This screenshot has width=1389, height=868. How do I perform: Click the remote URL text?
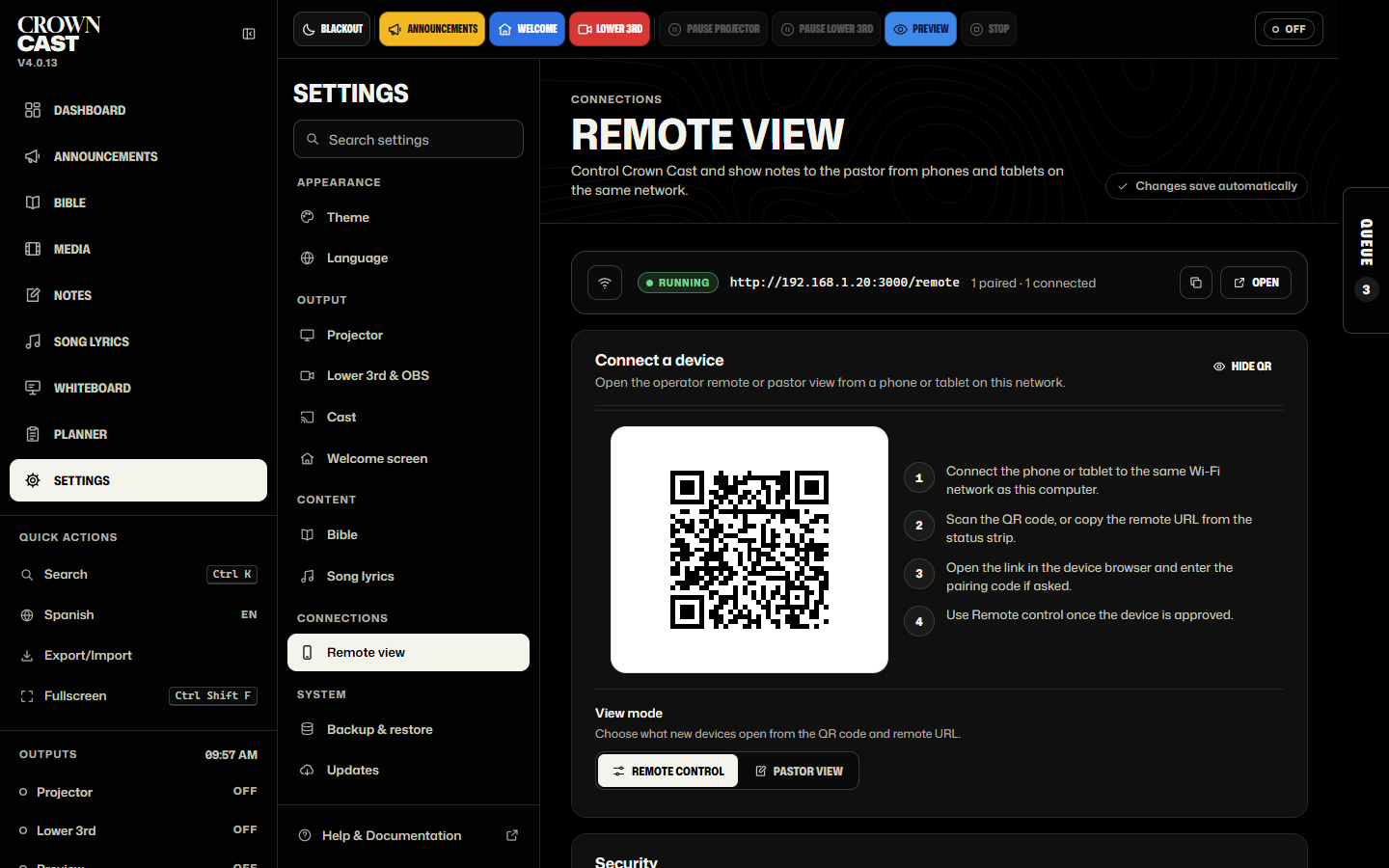pos(844,283)
